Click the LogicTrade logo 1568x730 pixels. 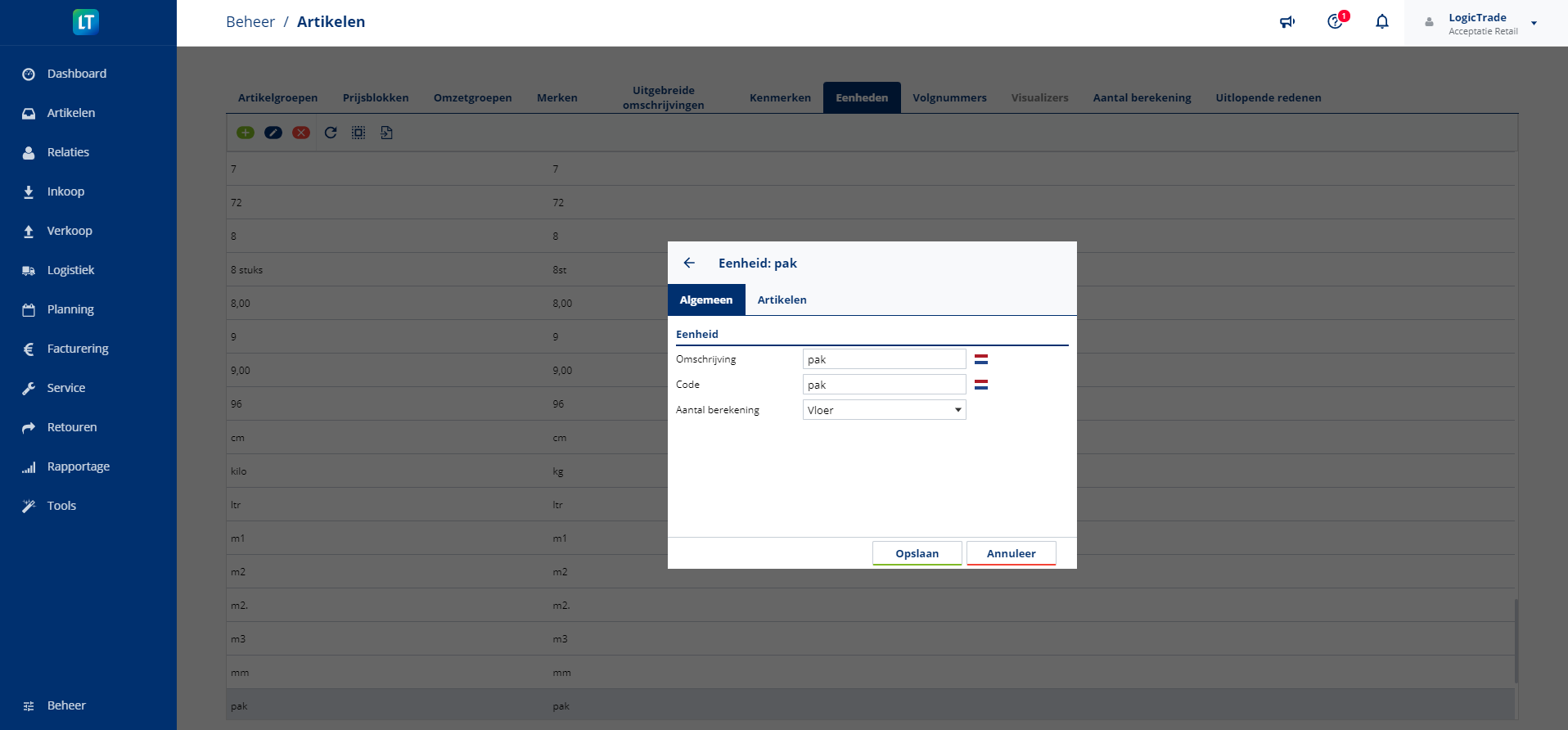pyautogui.click(x=86, y=22)
